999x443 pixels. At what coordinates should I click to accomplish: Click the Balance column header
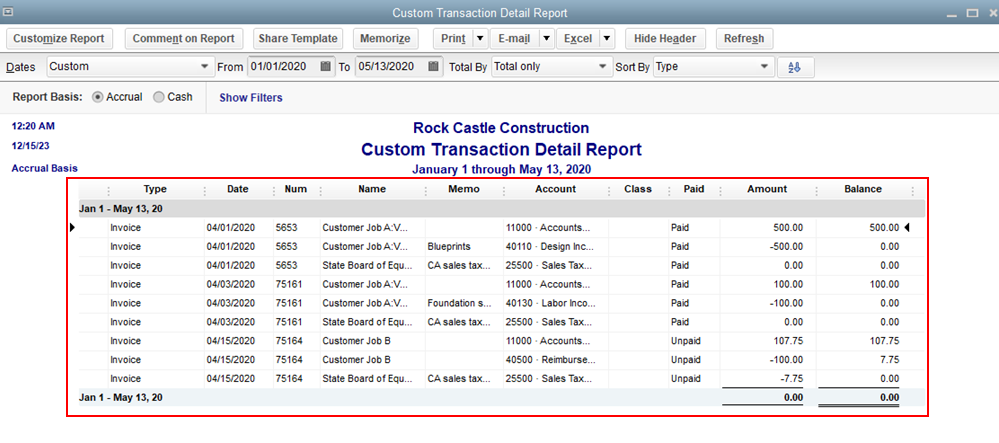click(x=863, y=189)
